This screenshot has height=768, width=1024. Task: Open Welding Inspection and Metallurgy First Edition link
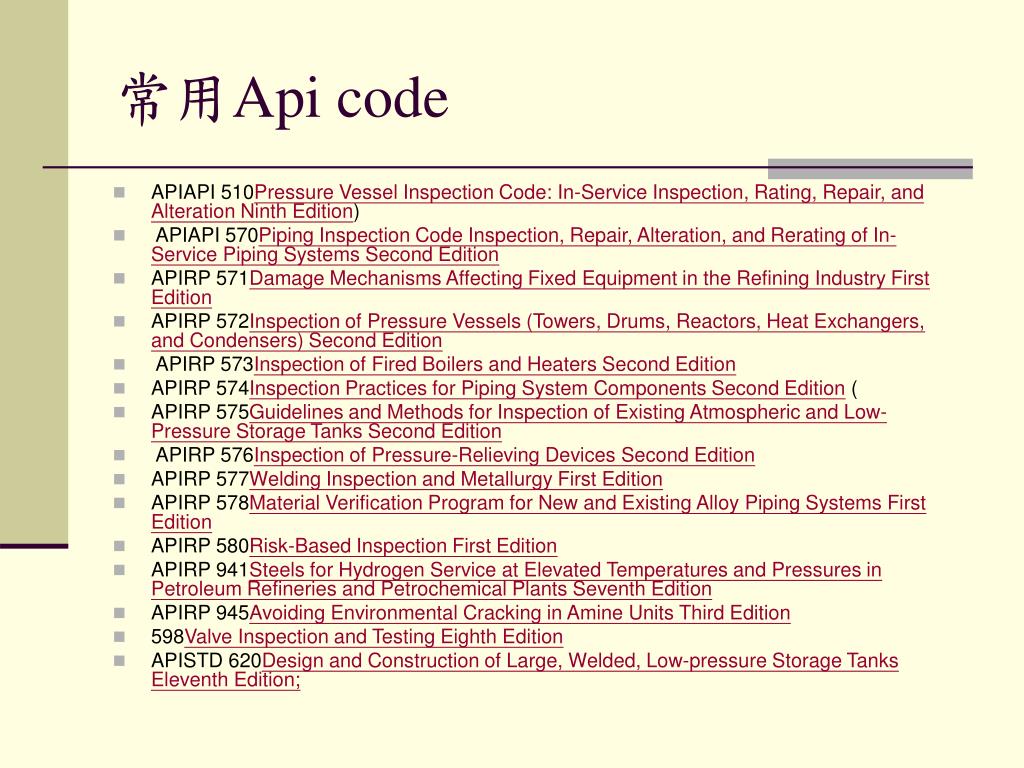coord(455,479)
